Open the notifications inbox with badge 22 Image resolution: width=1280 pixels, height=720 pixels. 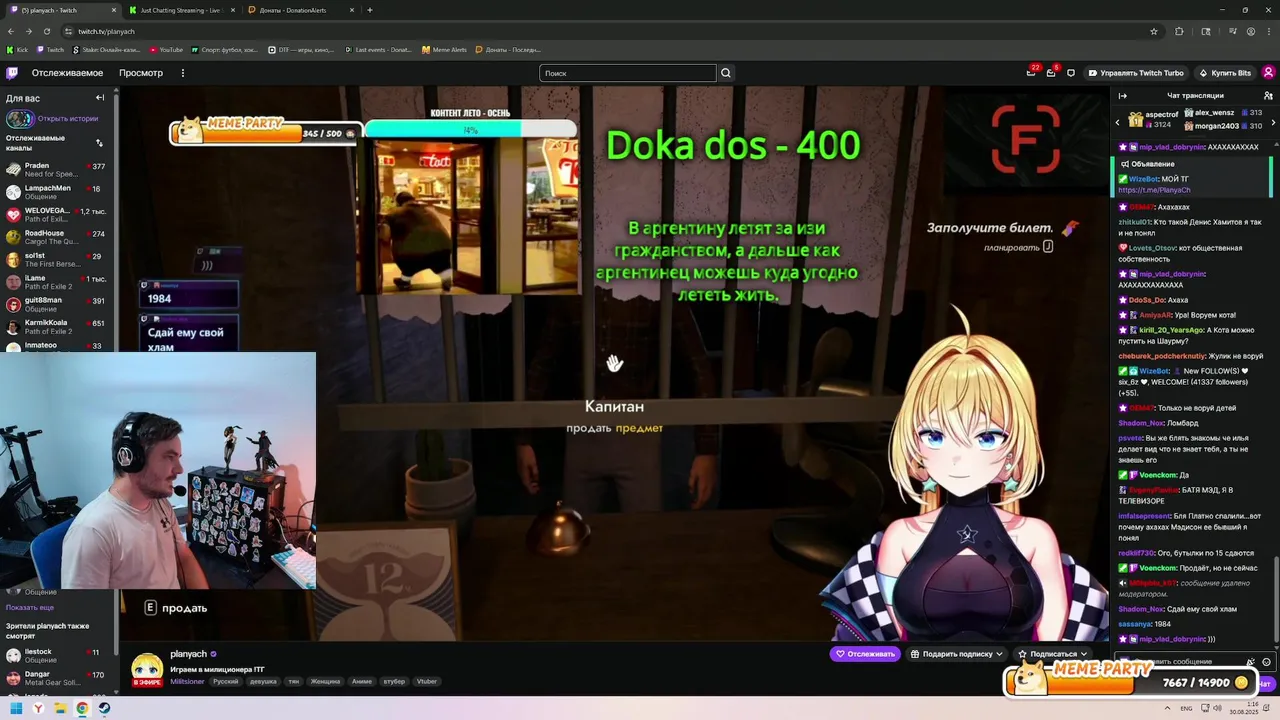1031,73
